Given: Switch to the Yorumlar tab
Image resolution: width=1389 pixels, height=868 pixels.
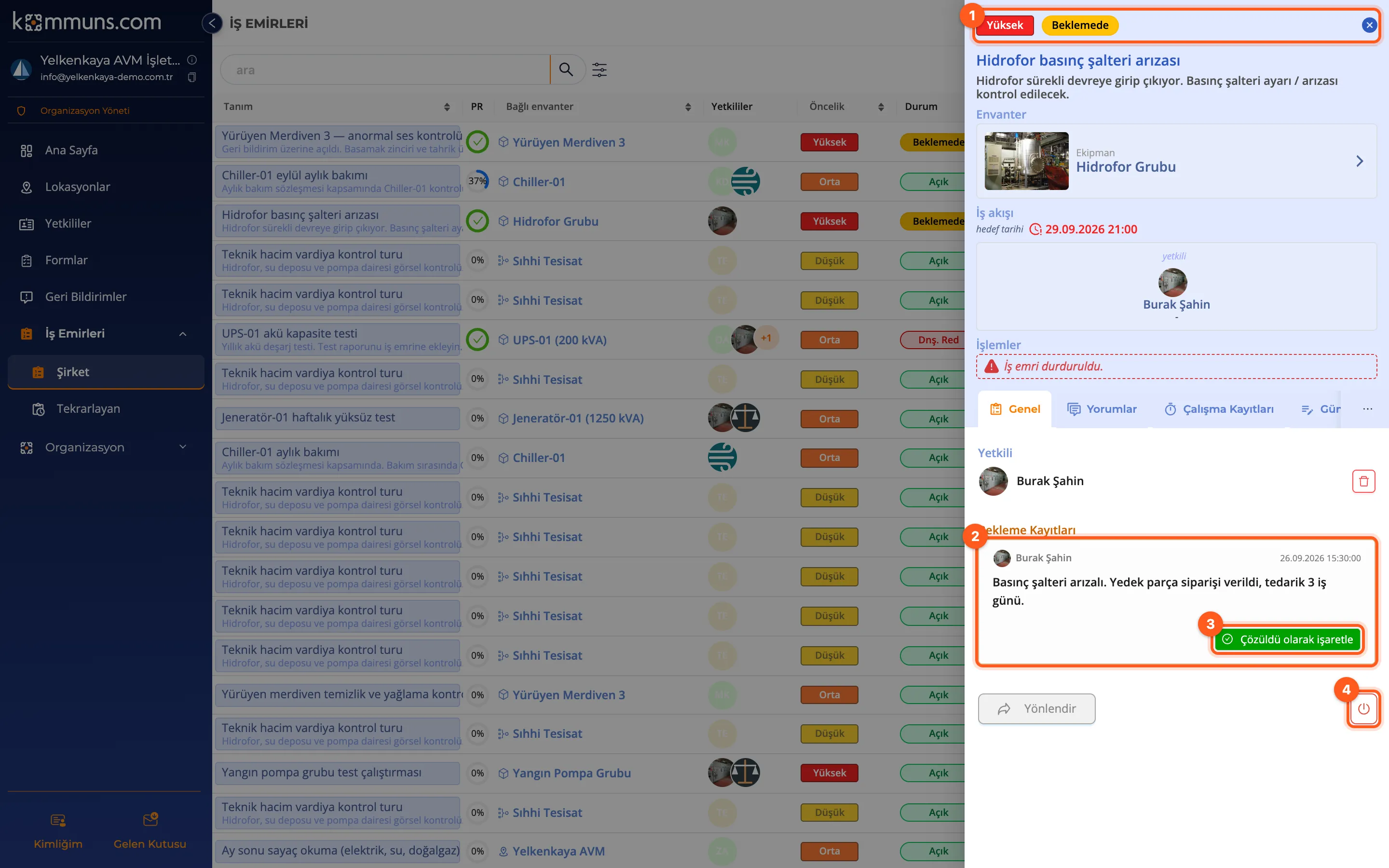Looking at the screenshot, I should coord(1101,409).
